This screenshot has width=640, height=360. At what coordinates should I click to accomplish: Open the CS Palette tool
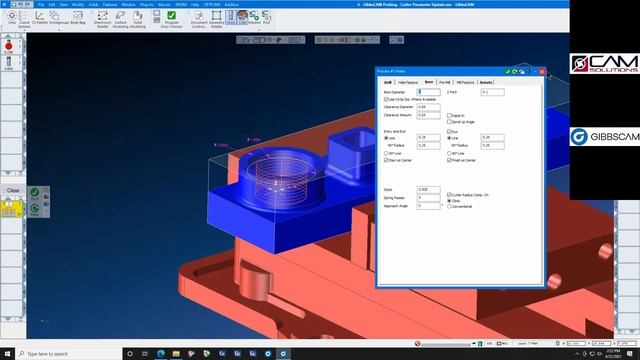coord(40,18)
